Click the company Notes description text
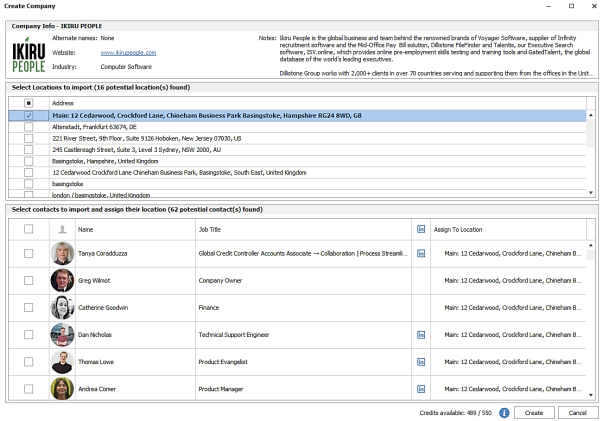This screenshot has height=421, width=602. click(437, 56)
